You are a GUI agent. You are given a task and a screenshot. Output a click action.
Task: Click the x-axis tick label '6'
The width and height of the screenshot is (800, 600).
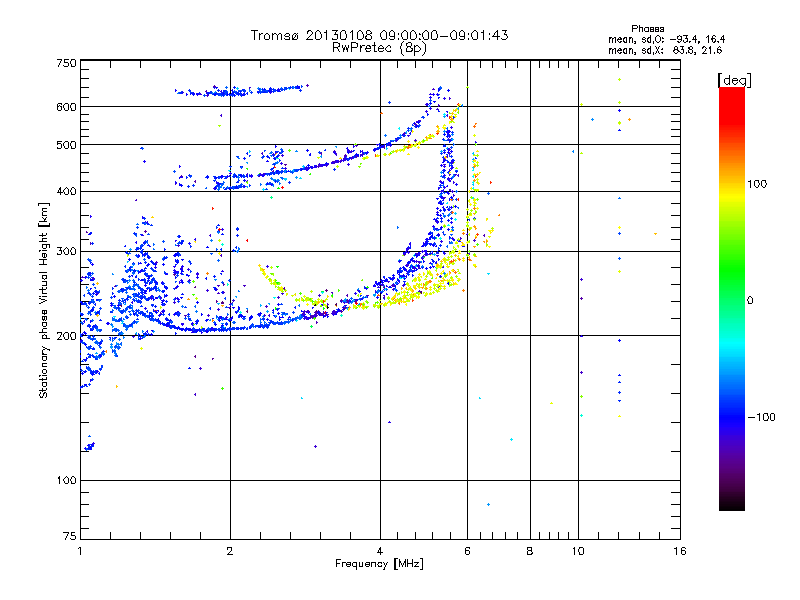pos(467,551)
